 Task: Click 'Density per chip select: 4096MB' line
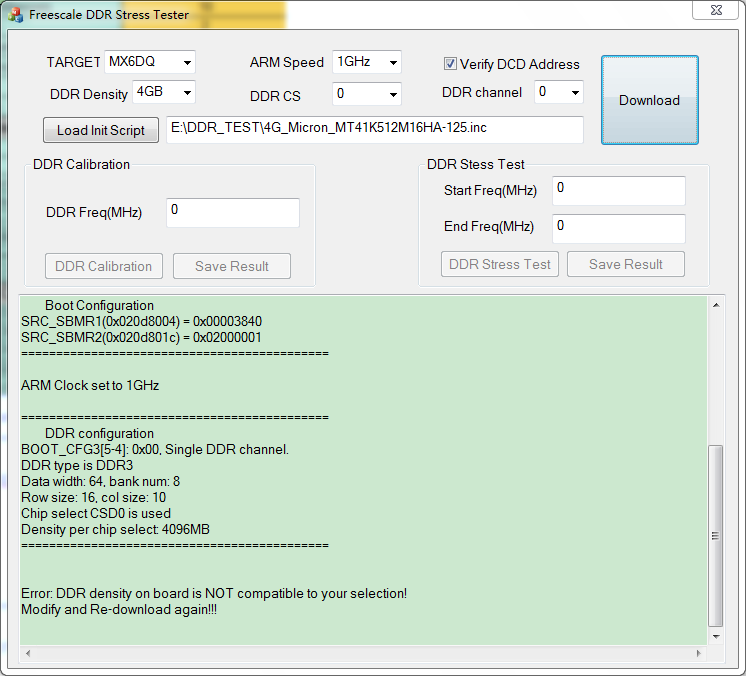(115, 529)
